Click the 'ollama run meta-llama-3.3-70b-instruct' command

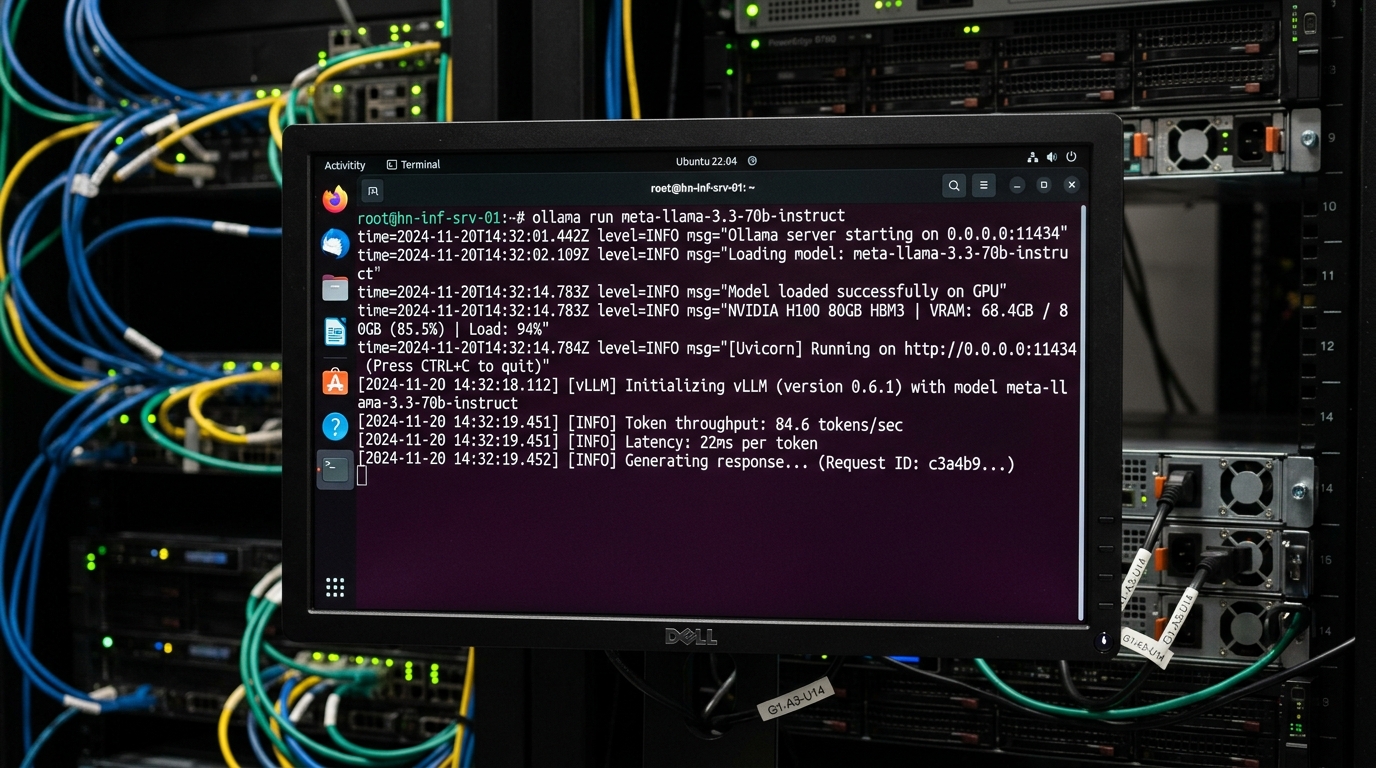point(689,216)
